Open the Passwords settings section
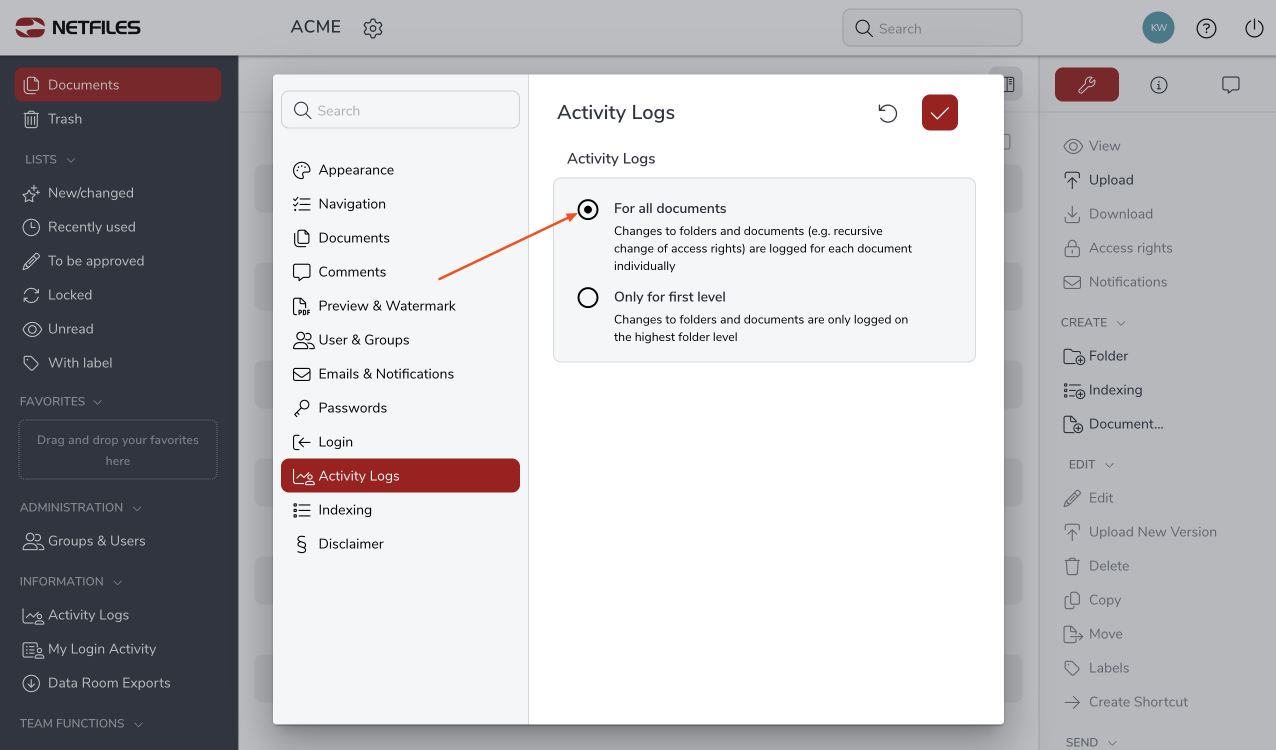 click(400, 408)
